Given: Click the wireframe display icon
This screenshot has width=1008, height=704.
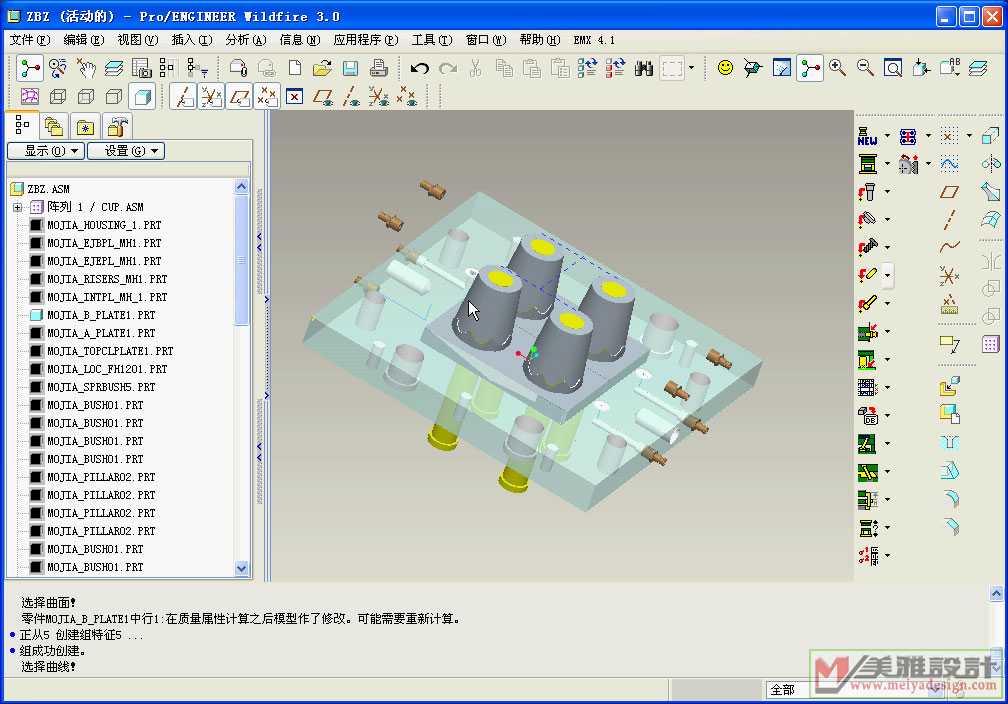Looking at the screenshot, I should point(58,97).
